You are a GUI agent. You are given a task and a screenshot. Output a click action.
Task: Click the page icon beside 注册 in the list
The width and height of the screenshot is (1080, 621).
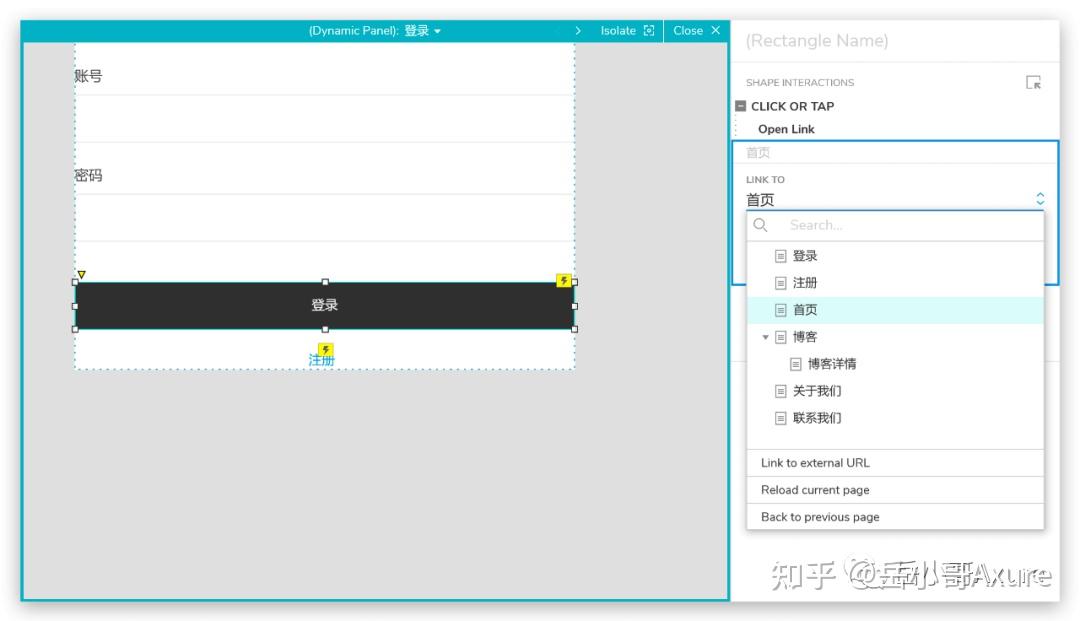780,282
